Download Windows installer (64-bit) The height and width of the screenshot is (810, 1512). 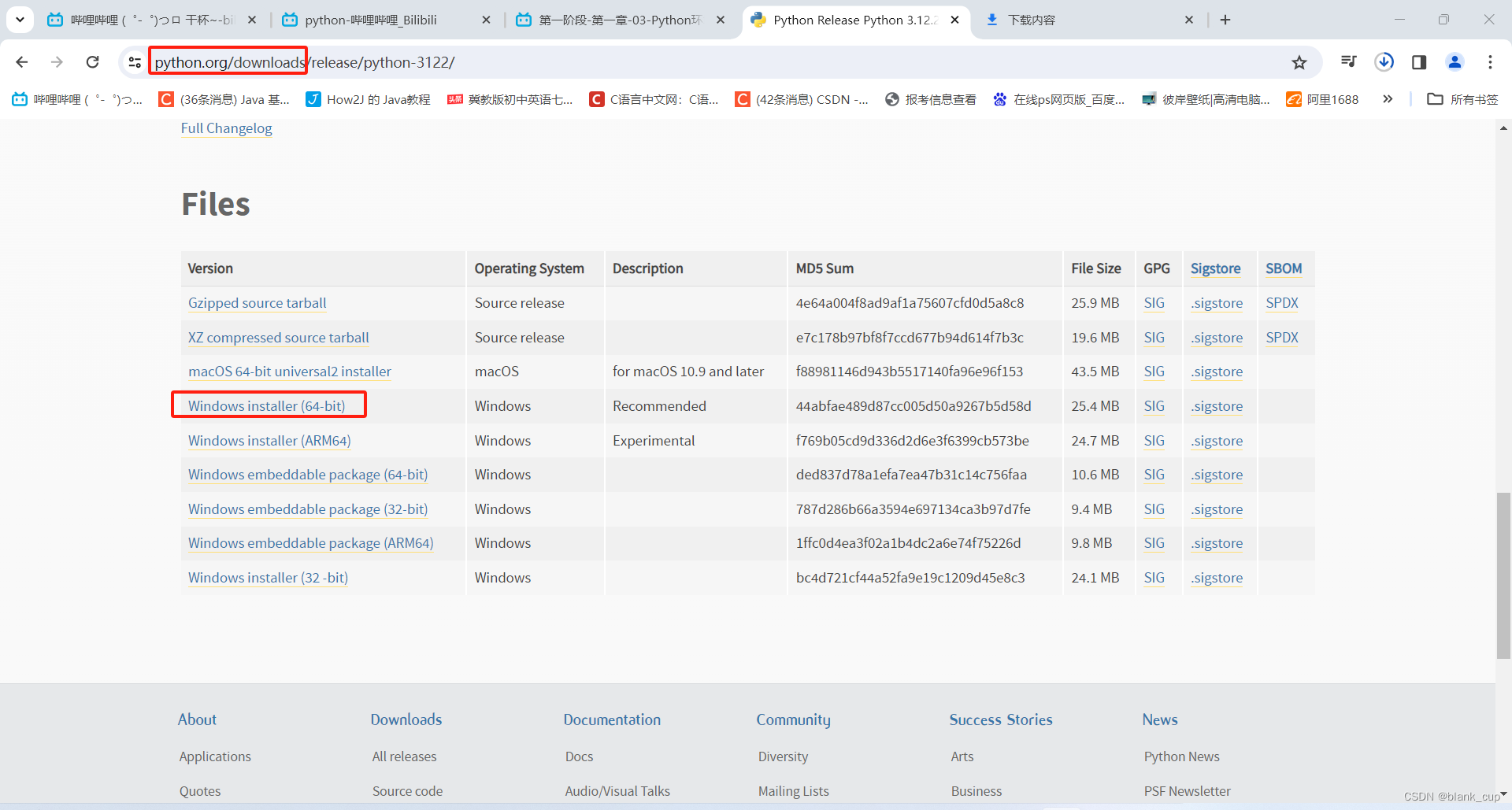point(266,406)
